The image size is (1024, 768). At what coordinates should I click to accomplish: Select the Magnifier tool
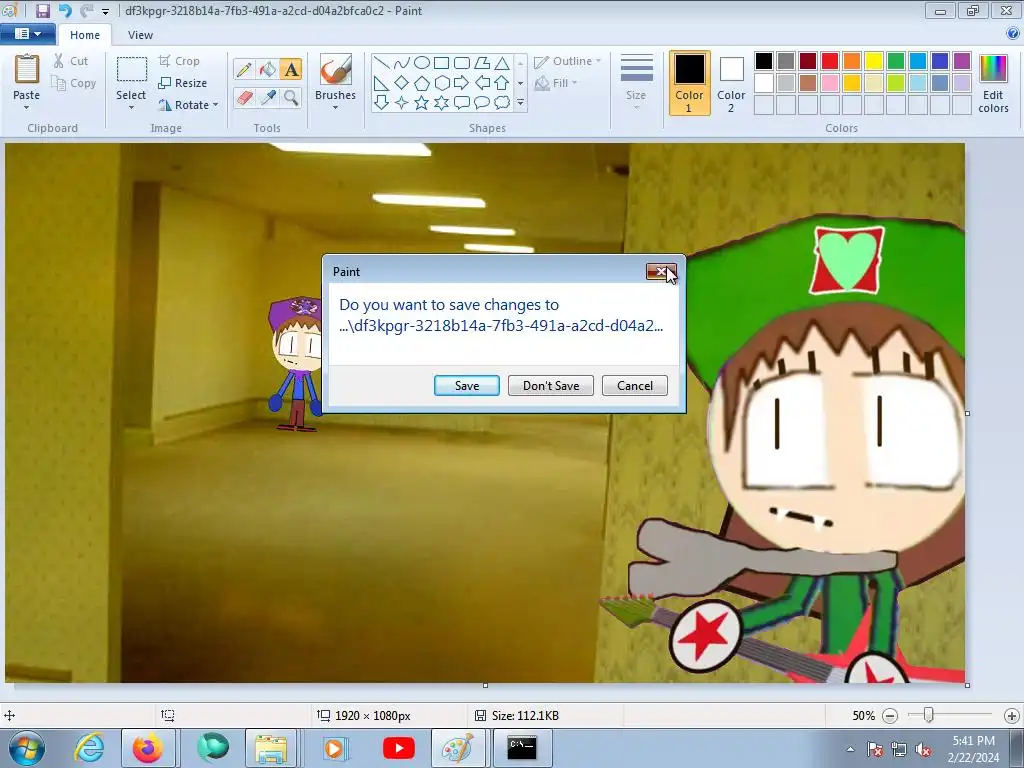(291, 97)
